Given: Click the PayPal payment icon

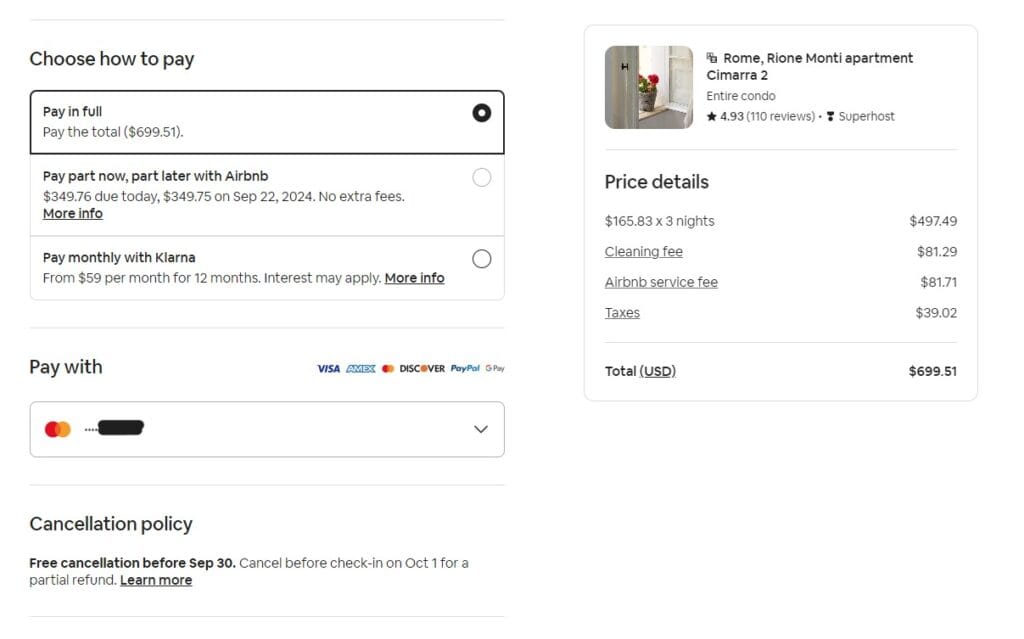Looking at the screenshot, I should [x=465, y=368].
